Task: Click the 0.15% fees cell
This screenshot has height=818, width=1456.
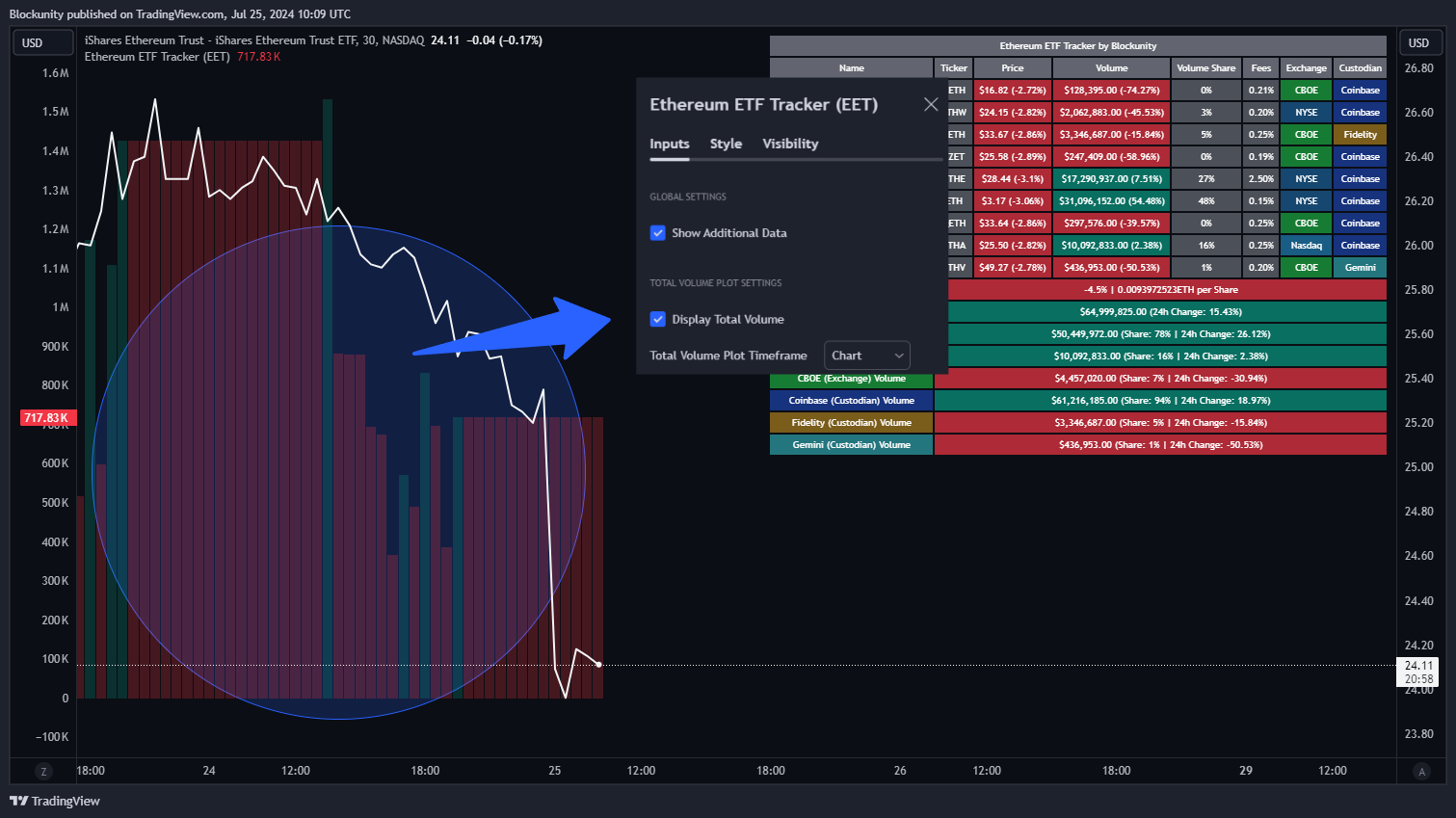Action: pyautogui.click(x=1261, y=200)
